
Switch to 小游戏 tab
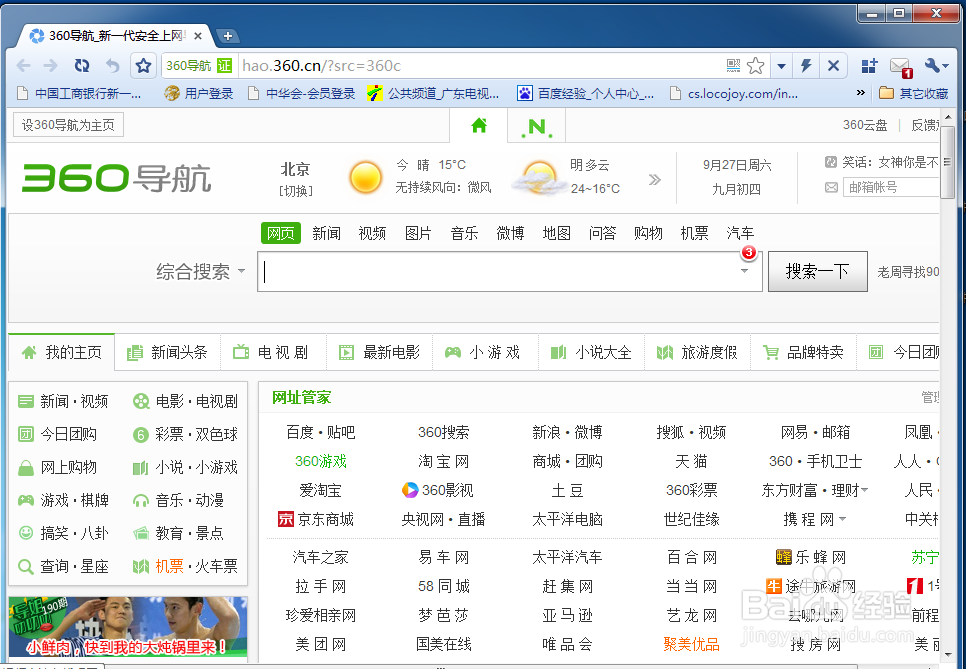pyautogui.click(x=485, y=352)
